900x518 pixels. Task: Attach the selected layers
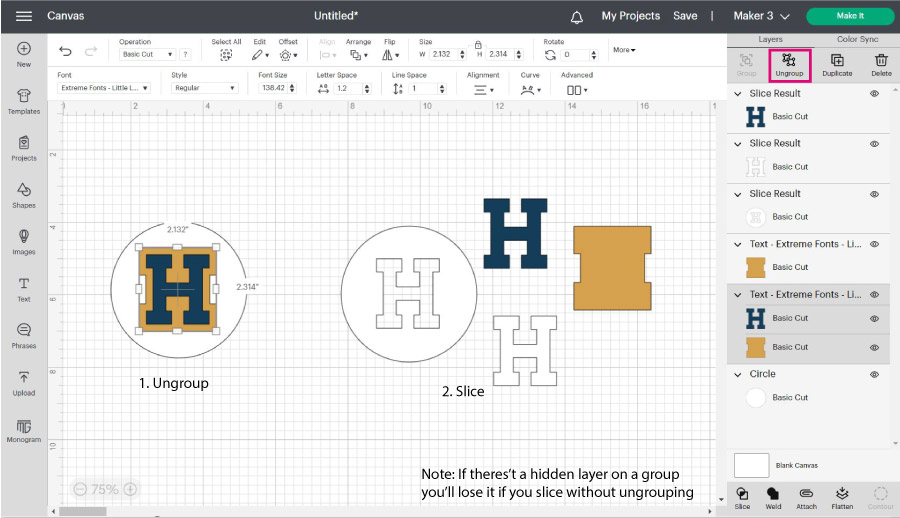coord(806,498)
